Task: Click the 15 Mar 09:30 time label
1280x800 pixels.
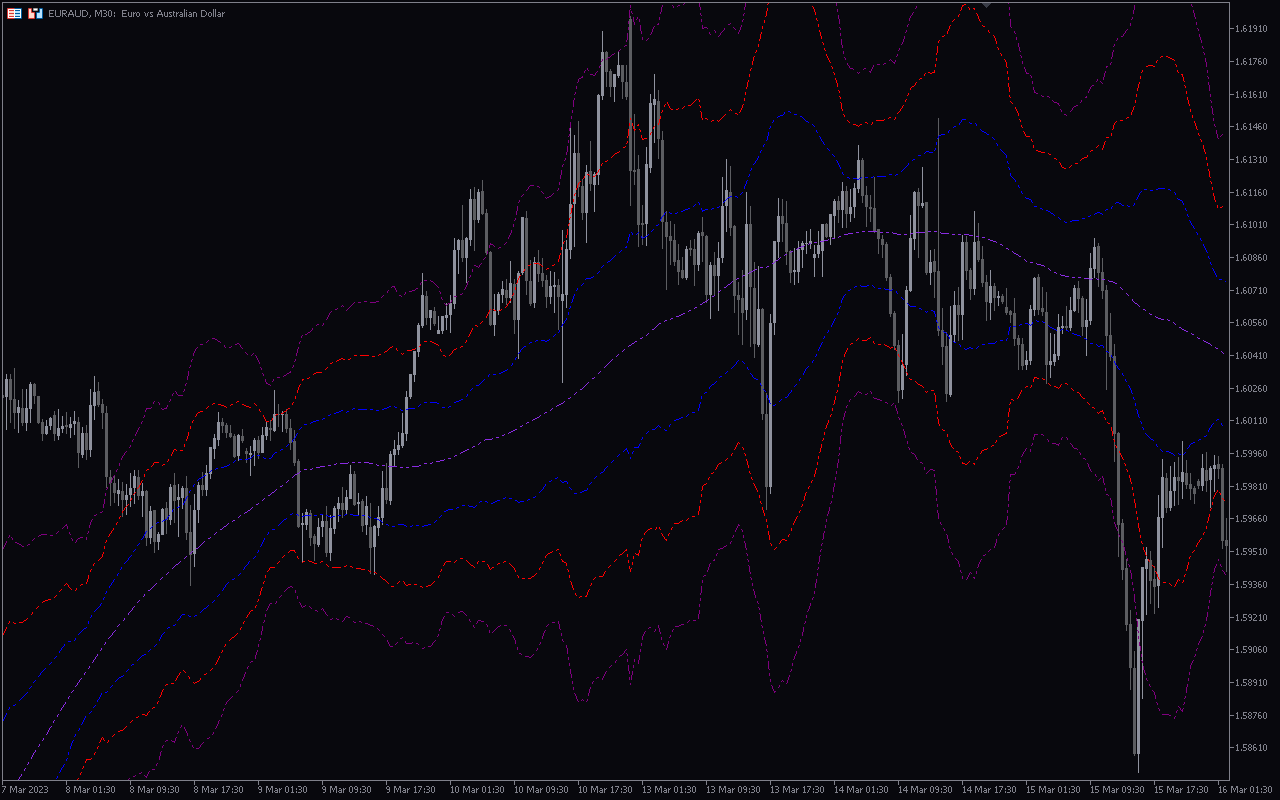Action: pyautogui.click(x=1117, y=790)
